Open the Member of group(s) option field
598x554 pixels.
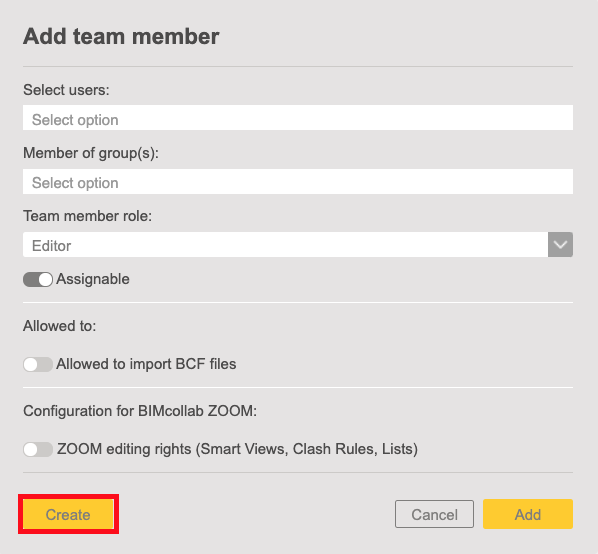tap(298, 181)
